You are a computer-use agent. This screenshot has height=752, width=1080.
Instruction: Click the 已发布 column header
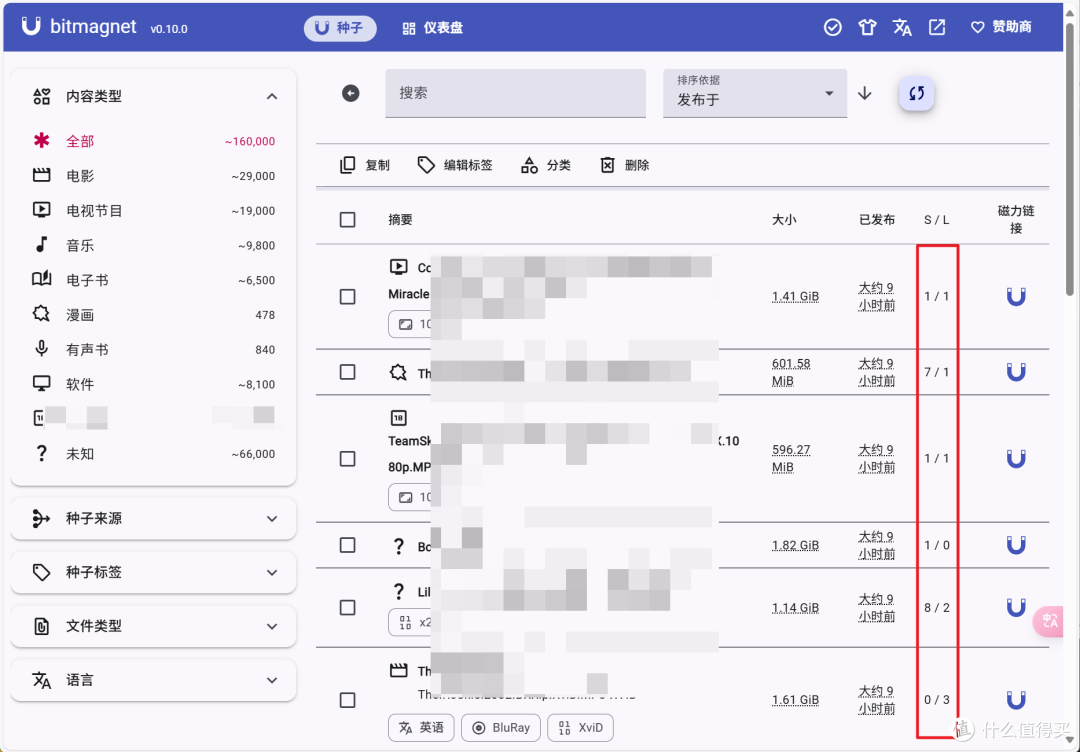click(877, 220)
